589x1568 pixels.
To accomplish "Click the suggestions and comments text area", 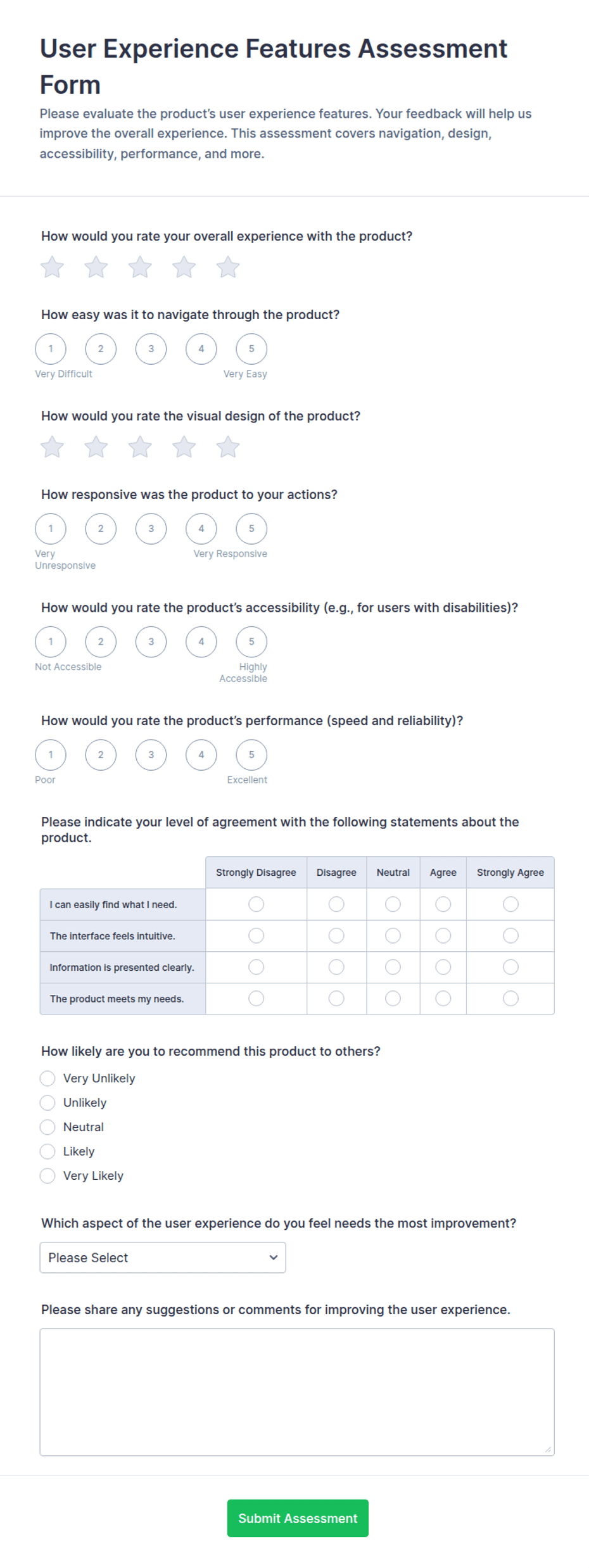I will [x=297, y=1392].
